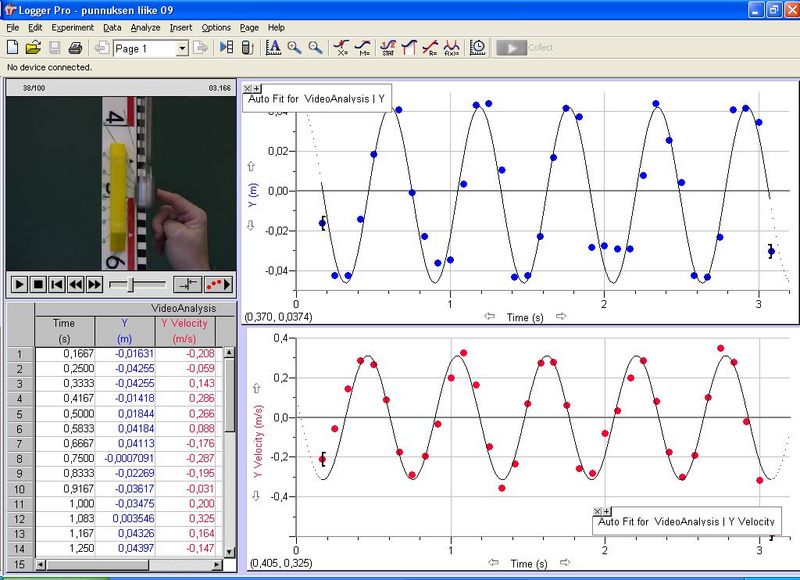Open the Experiment menu

coord(73,27)
